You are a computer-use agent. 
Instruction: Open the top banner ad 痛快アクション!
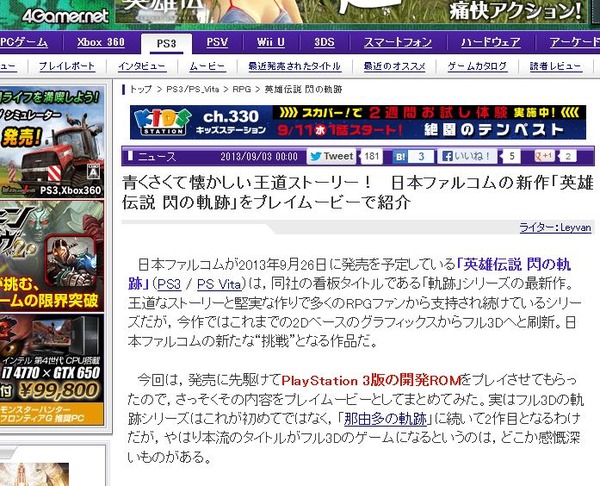click(350, 12)
